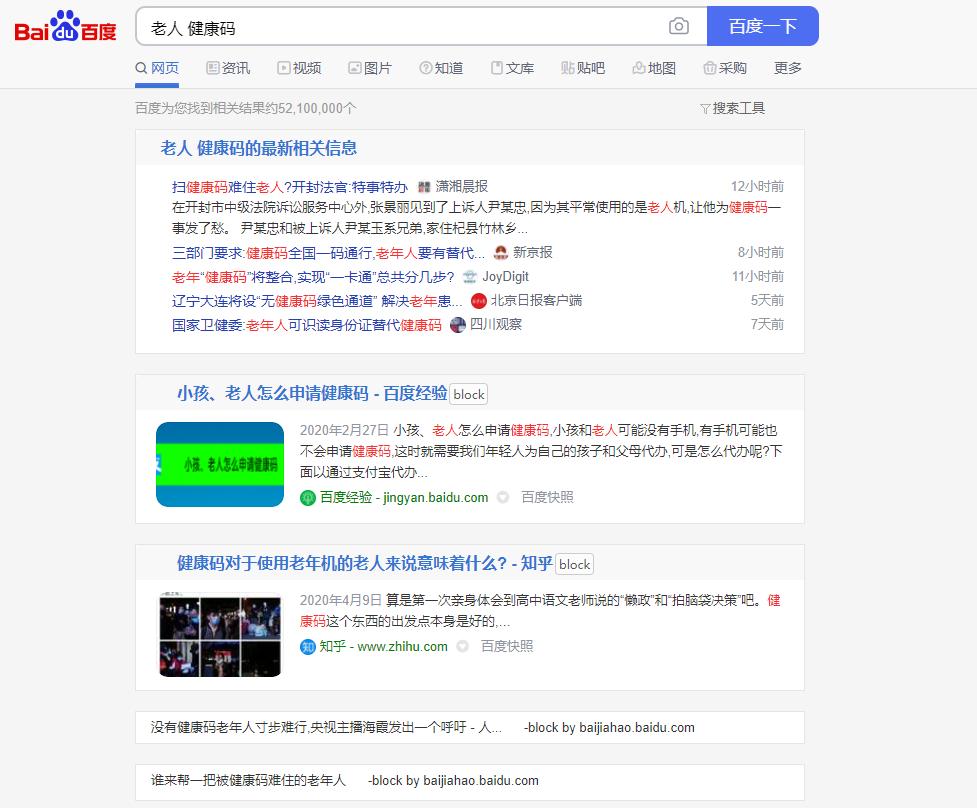This screenshot has height=808, width=977.
Task: Select the 知道 search category icon
Action: point(428,68)
